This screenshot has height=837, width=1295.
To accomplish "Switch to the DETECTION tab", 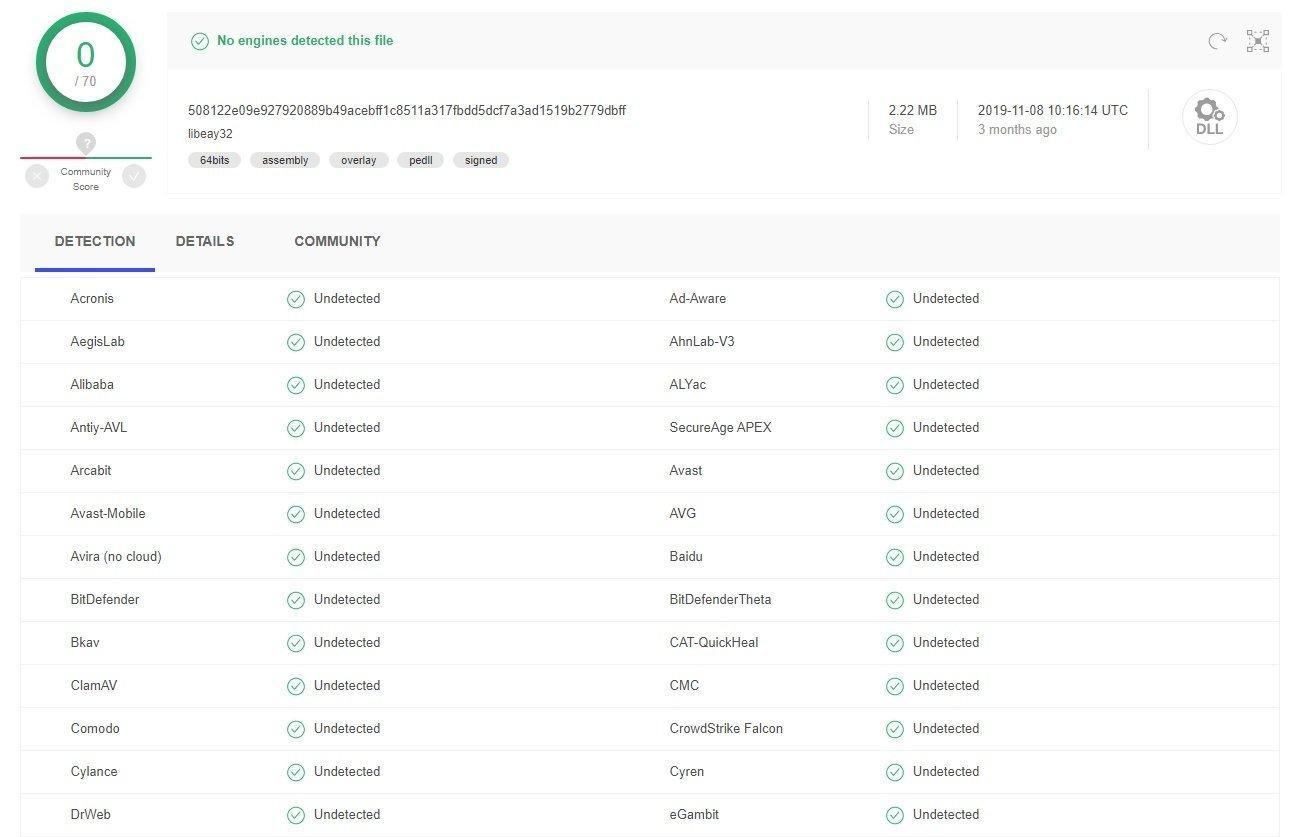I will (95, 241).
